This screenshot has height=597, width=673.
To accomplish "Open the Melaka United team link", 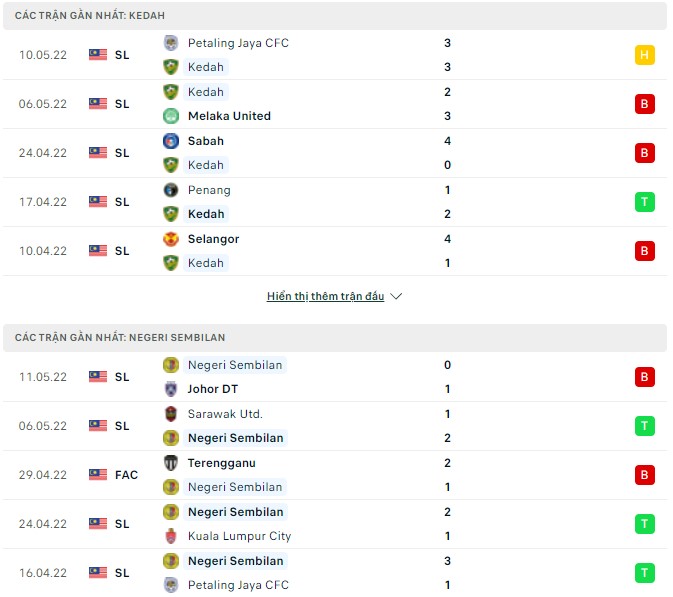I will click(229, 116).
